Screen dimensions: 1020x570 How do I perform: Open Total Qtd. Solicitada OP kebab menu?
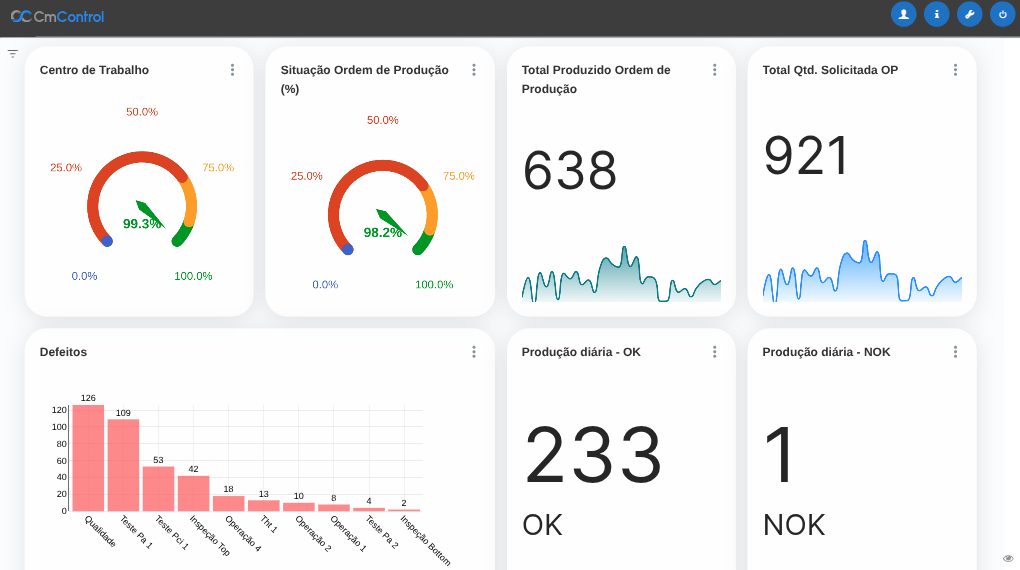coord(955,70)
